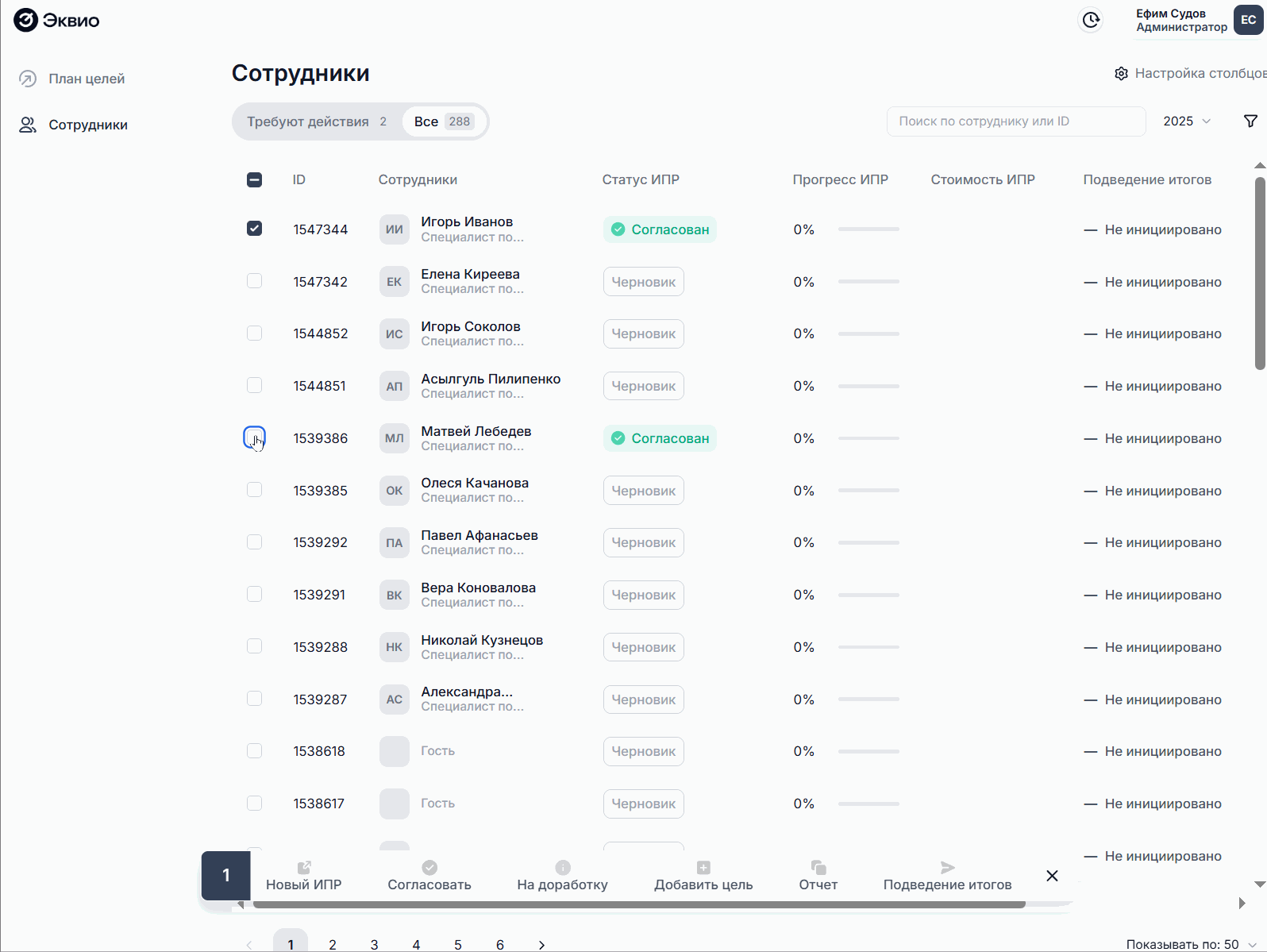
Task: Go to previous page with left chevron
Action: (x=249, y=945)
